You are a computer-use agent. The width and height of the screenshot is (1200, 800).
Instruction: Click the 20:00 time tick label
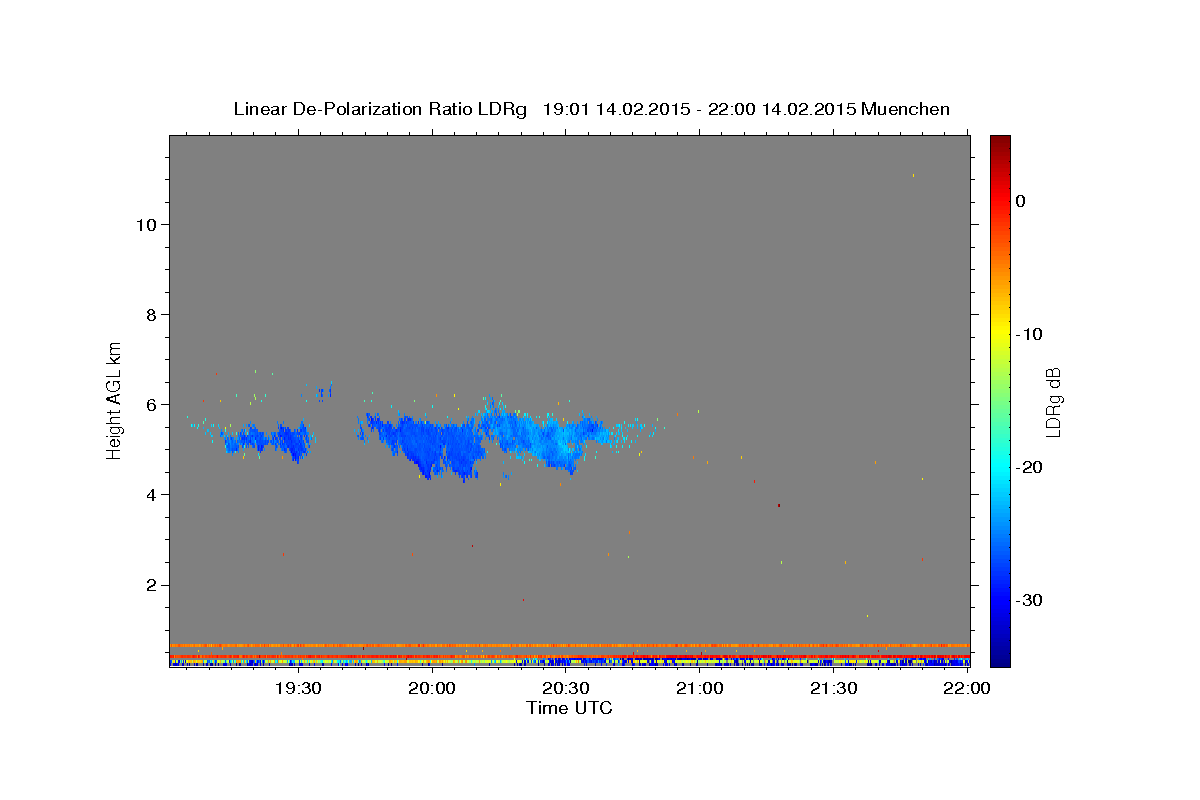432,688
